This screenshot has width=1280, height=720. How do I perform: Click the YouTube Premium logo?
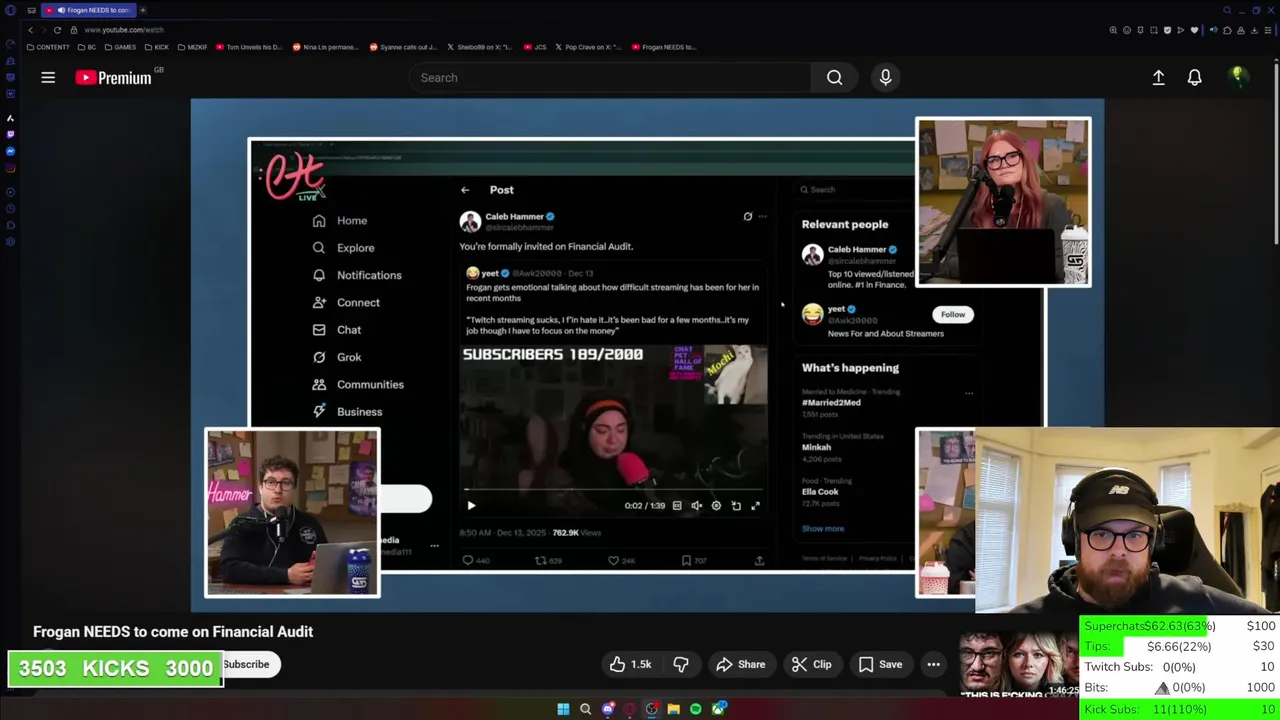click(113, 77)
